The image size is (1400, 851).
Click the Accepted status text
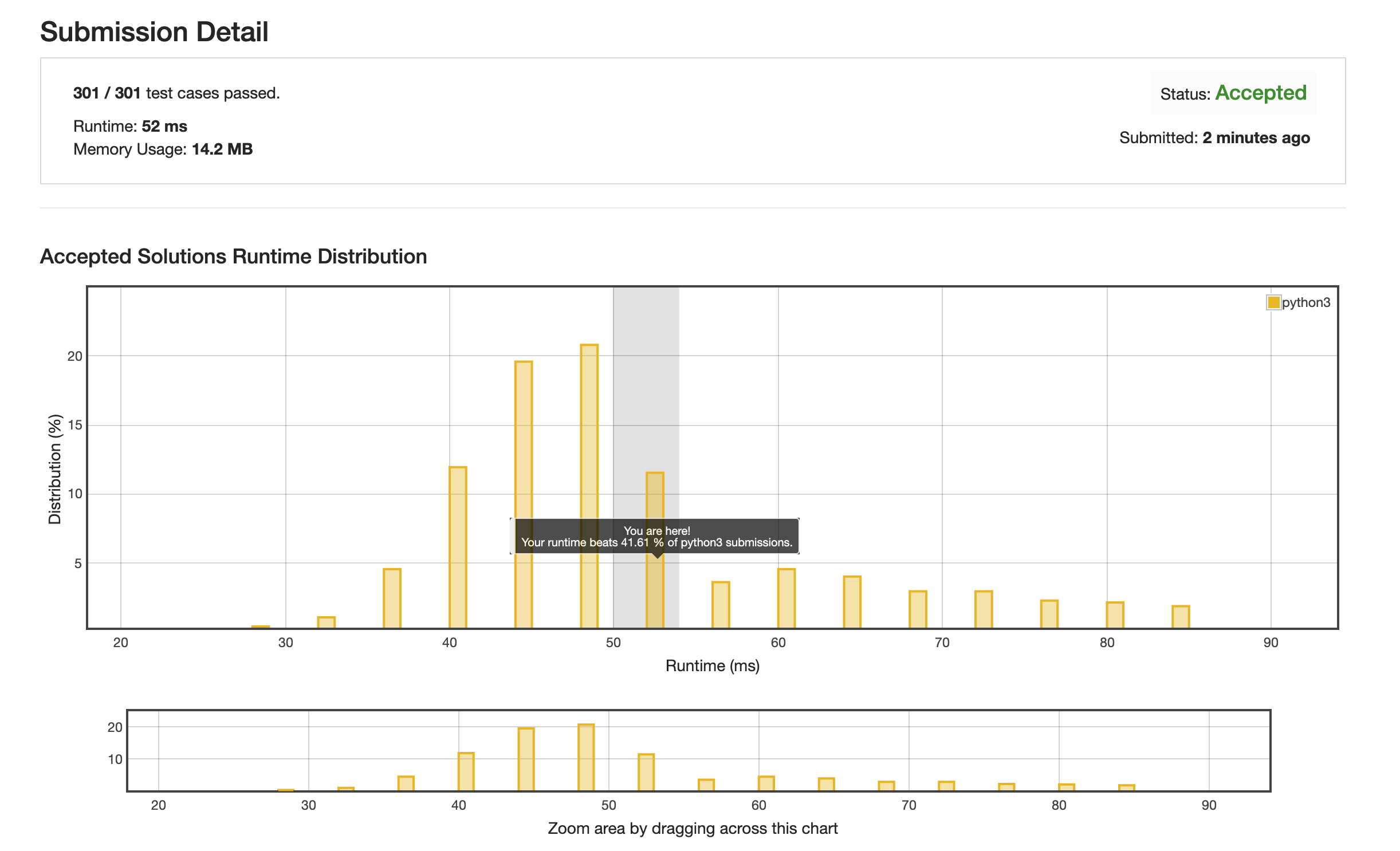[1261, 93]
